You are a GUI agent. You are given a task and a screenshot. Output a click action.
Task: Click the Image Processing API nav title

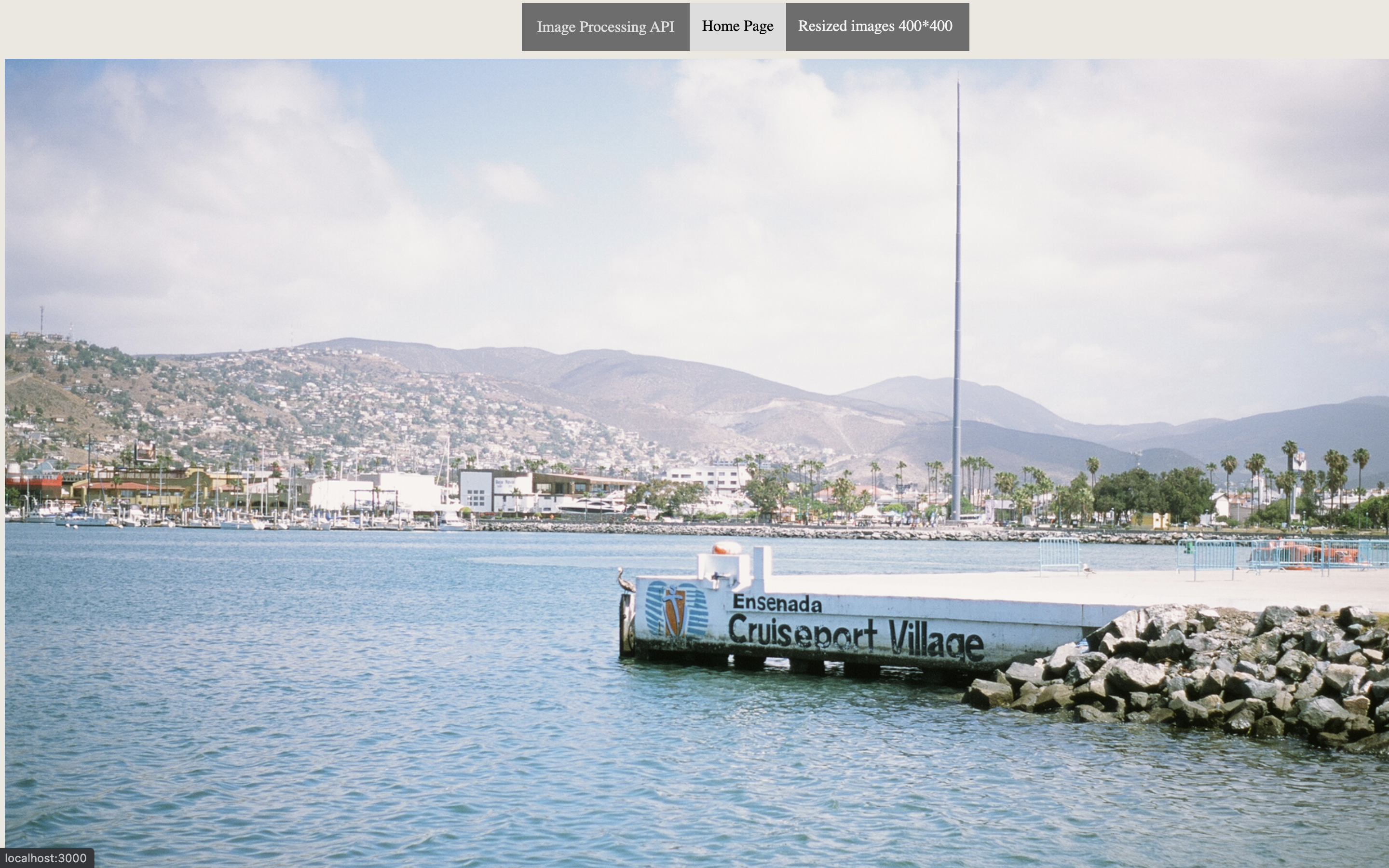[x=605, y=27]
